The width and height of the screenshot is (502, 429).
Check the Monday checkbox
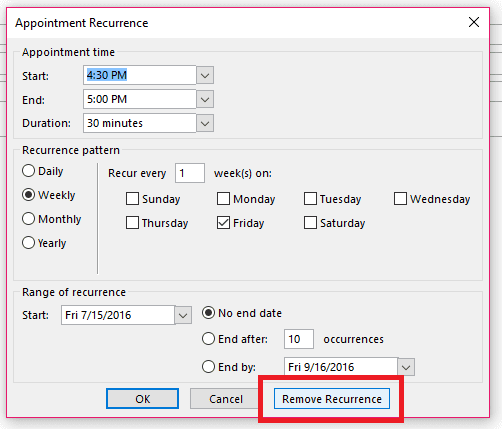click(x=223, y=199)
